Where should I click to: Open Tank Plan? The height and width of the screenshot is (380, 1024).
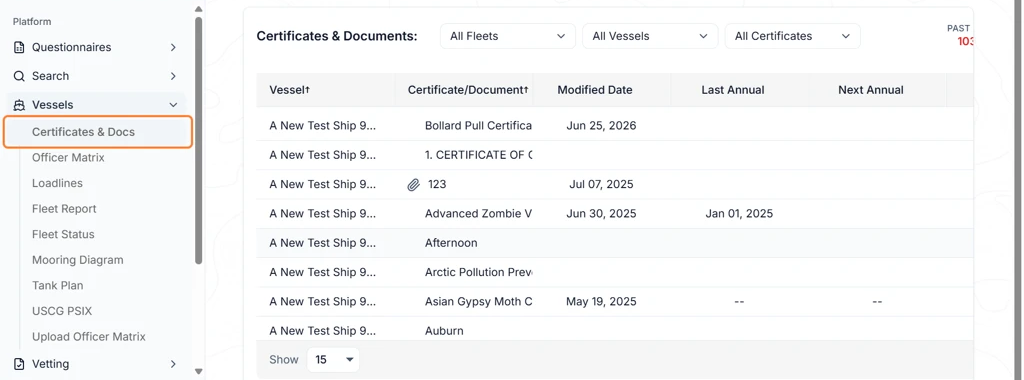coord(57,285)
